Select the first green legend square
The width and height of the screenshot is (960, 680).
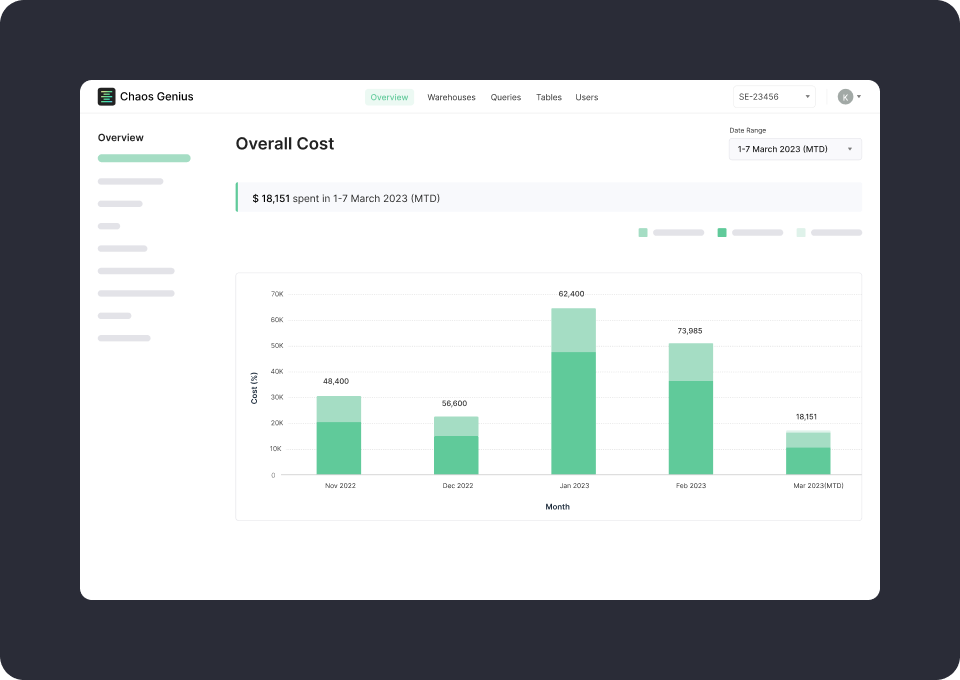coord(642,232)
